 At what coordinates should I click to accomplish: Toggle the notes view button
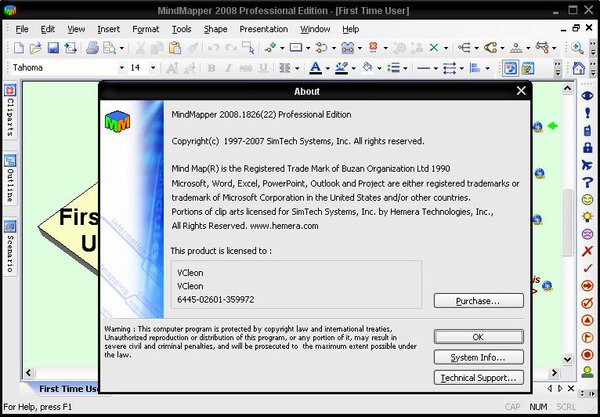[x=528, y=68]
